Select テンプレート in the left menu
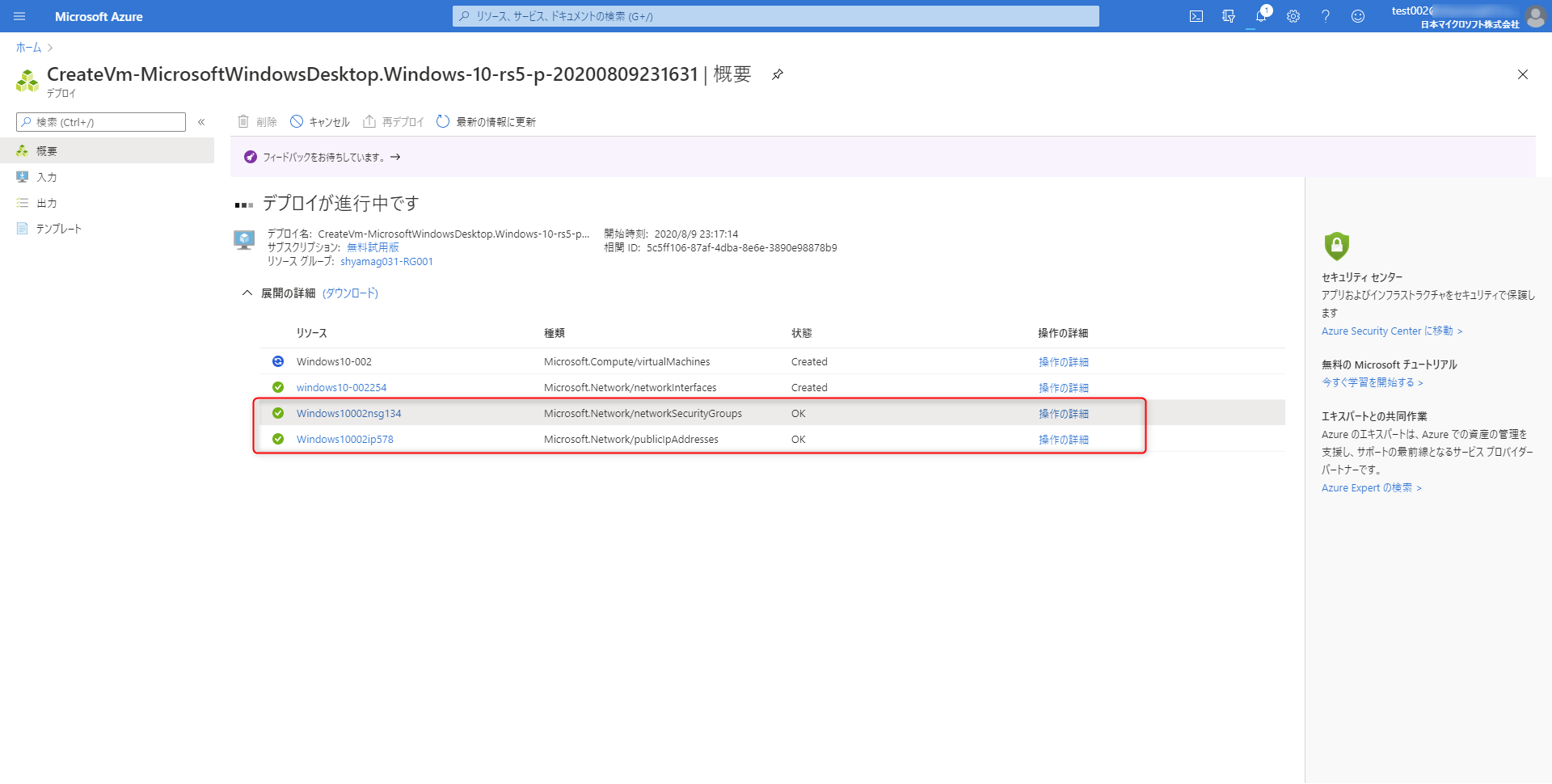This screenshot has height=784, width=1552. tap(107, 229)
